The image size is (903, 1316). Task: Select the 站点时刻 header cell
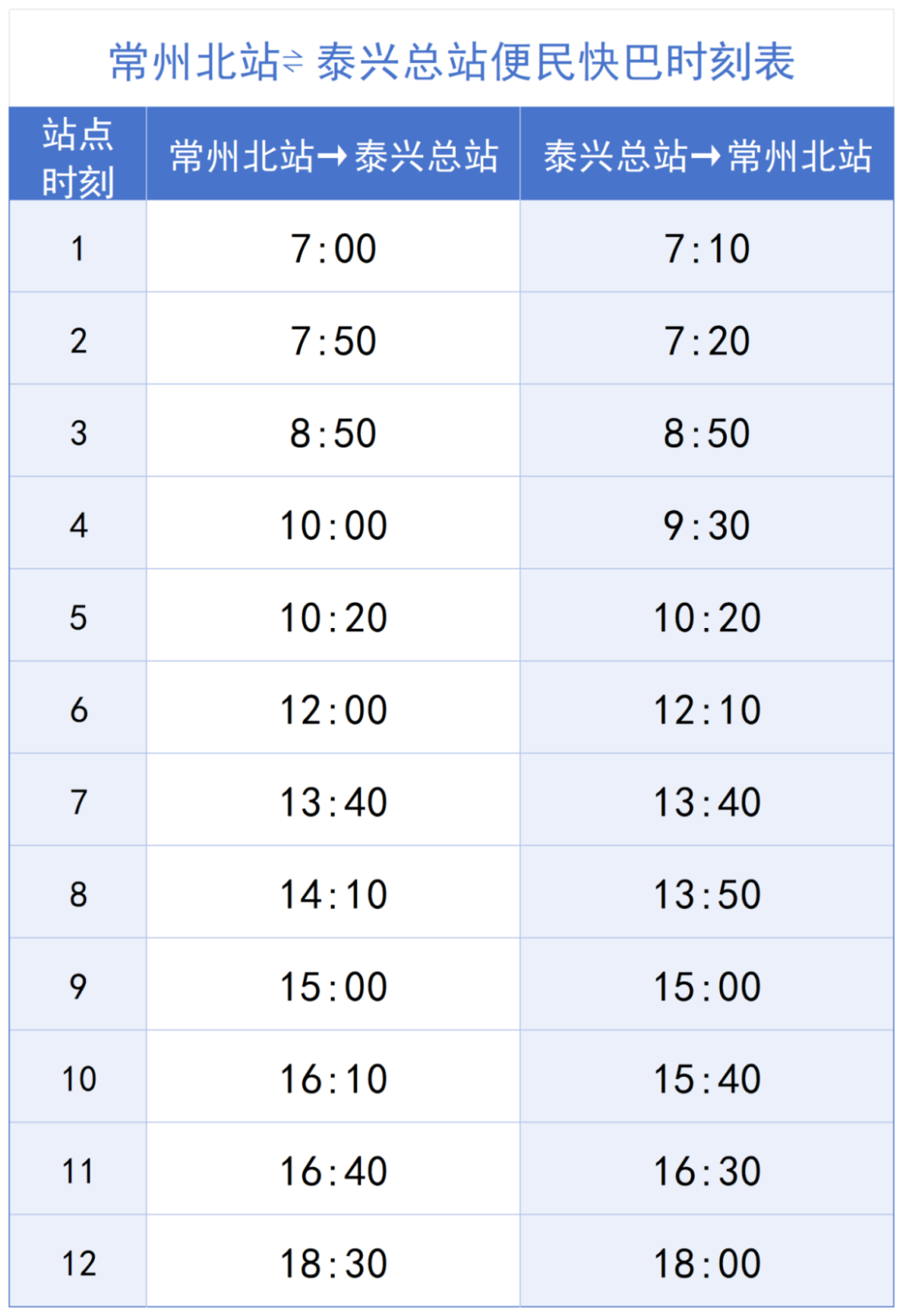click(x=78, y=155)
